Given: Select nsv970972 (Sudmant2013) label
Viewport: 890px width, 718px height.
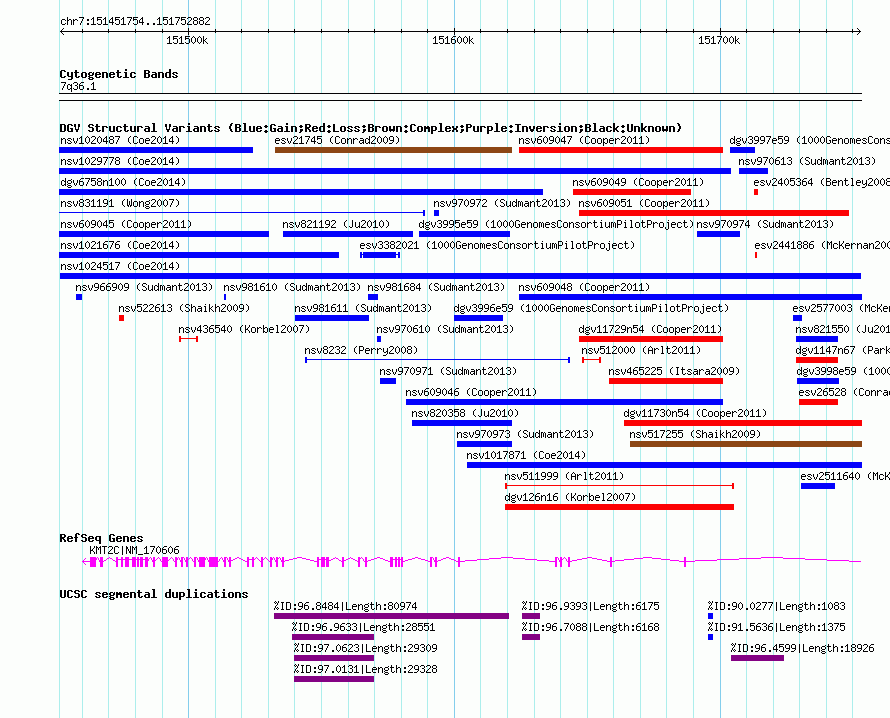Looking at the screenshot, I should coord(502,203).
